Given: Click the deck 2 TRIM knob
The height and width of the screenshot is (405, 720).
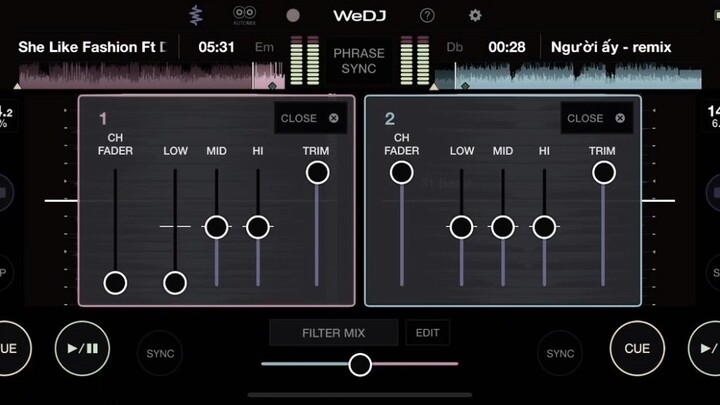Looking at the screenshot, I should point(604,173).
